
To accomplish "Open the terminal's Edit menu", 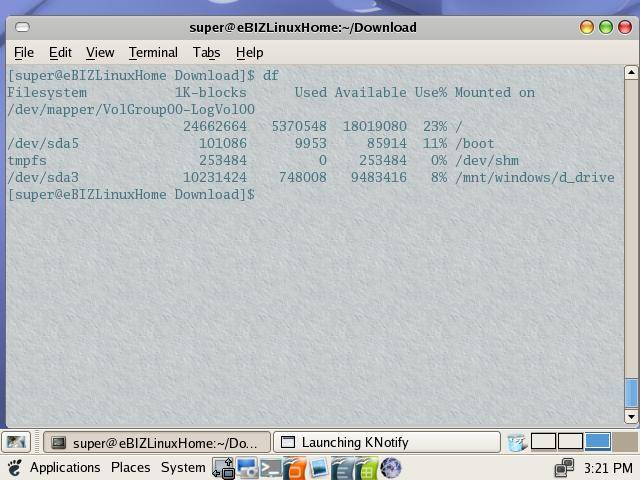I will point(60,52).
